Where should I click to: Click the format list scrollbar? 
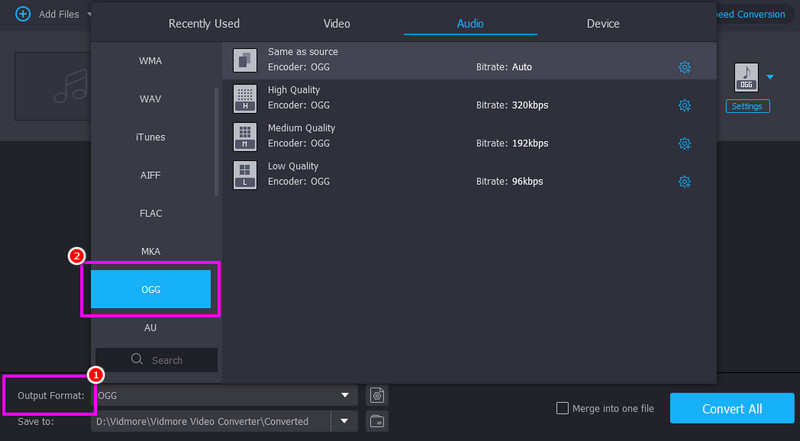click(216, 142)
